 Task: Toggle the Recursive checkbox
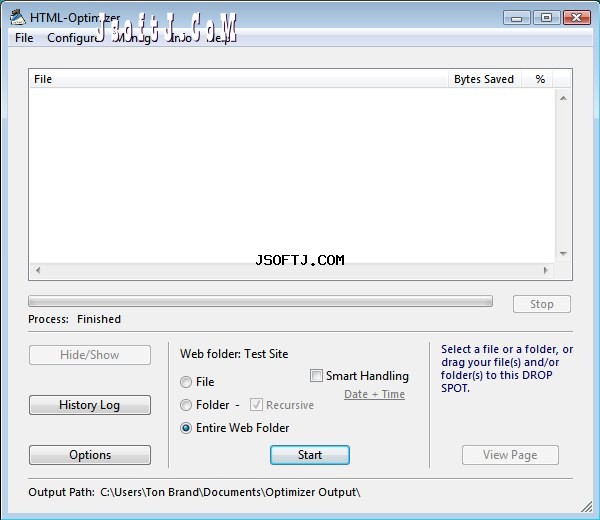coord(256,404)
